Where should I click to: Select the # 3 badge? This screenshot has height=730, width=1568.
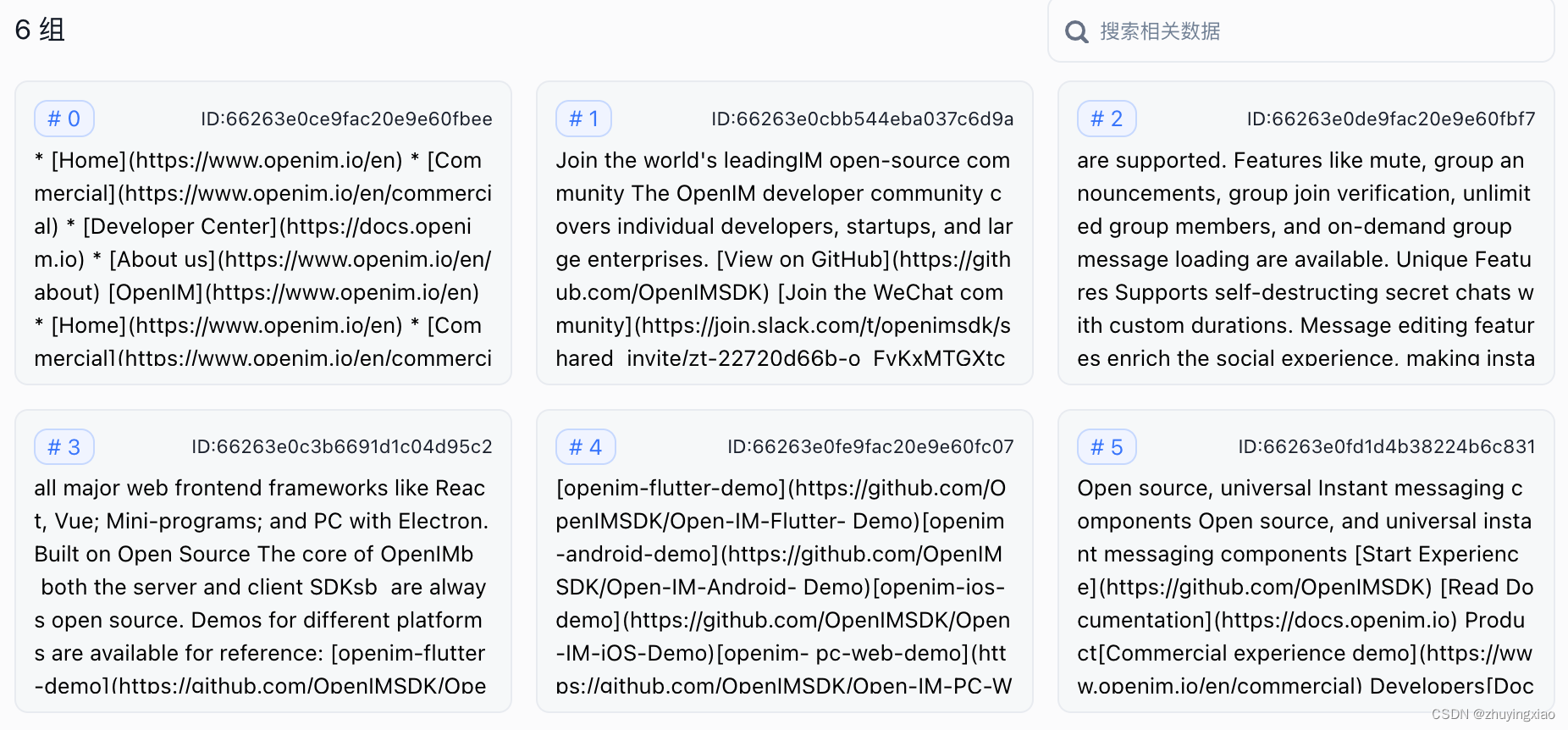(x=64, y=447)
